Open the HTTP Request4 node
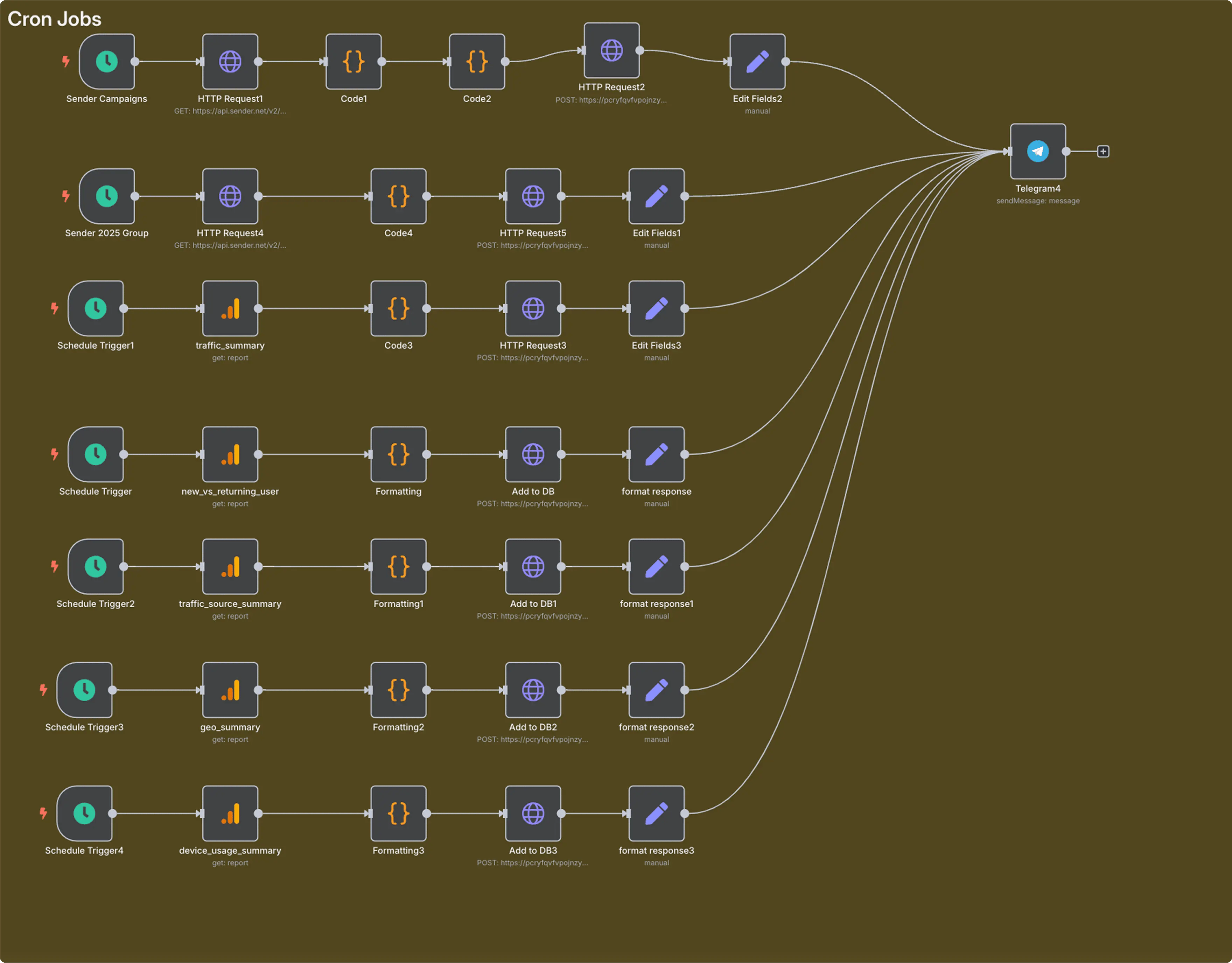The image size is (1232, 963). point(230,196)
